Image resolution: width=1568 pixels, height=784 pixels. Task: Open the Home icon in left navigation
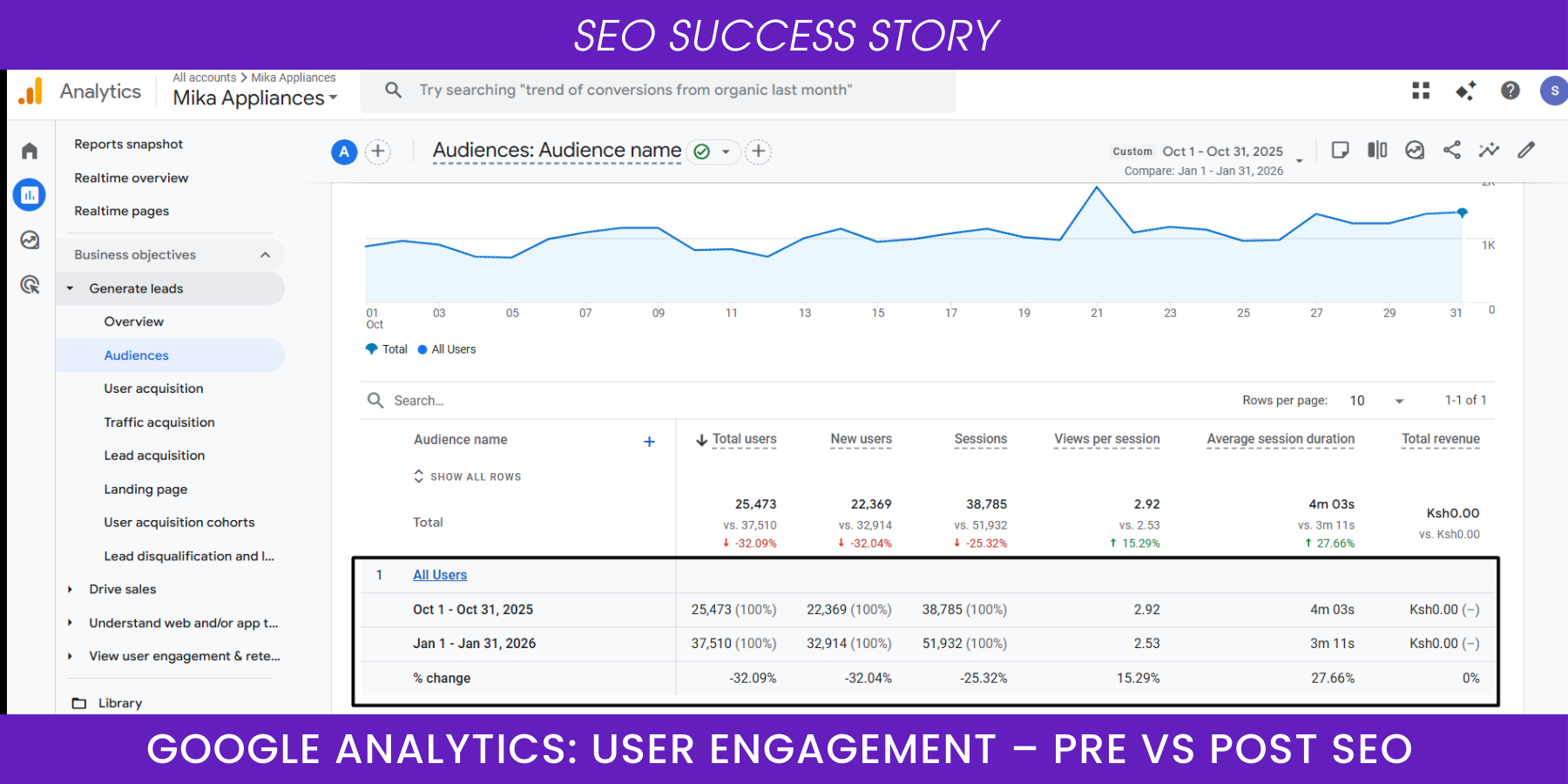tap(30, 150)
